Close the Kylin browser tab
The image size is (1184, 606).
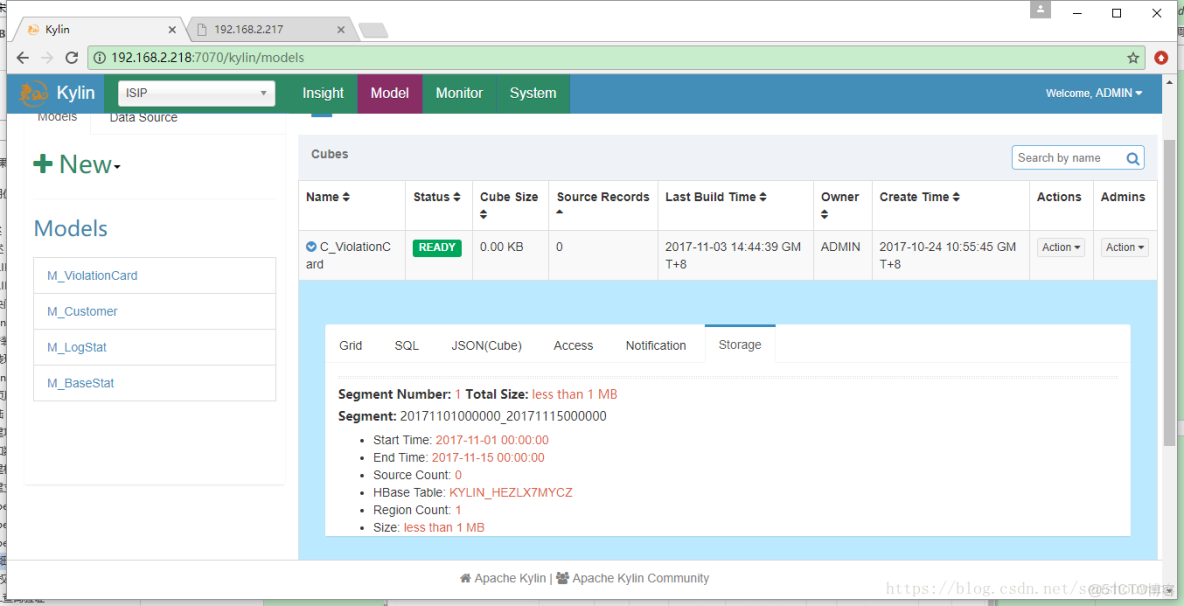click(172, 29)
